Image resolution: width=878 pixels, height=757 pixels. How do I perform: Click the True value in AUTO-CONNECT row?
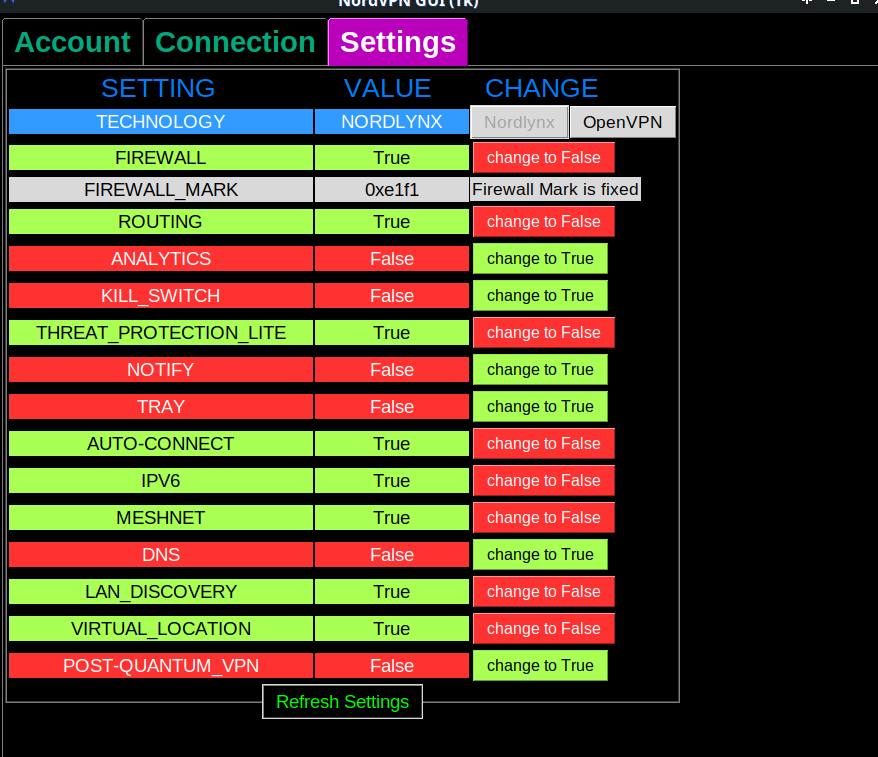point(391,443)
